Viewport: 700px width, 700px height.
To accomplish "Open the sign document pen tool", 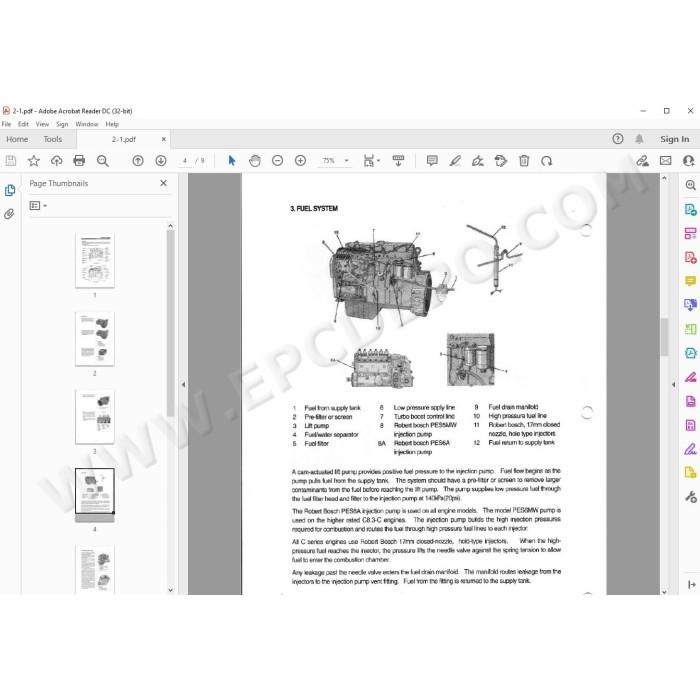I will pyautogui.click(x=478, y=161).
